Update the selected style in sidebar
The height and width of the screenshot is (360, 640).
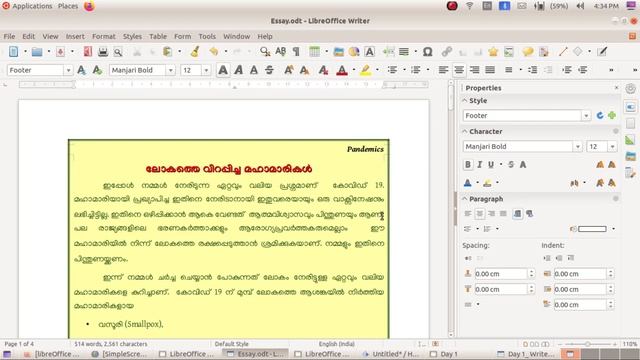(600, 116)
